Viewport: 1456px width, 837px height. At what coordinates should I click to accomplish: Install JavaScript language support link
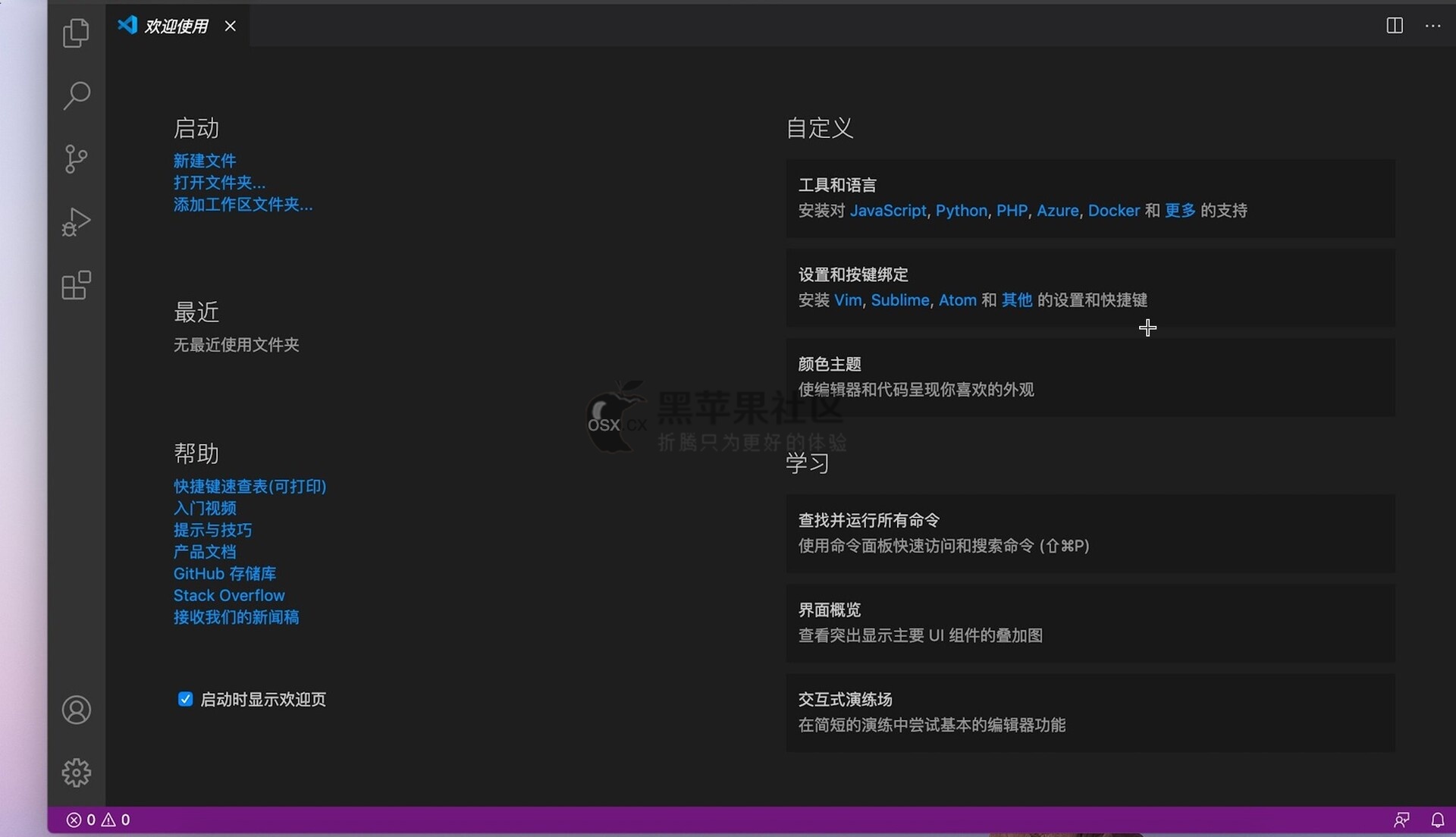pyautogui.click(x=888, y=211)
